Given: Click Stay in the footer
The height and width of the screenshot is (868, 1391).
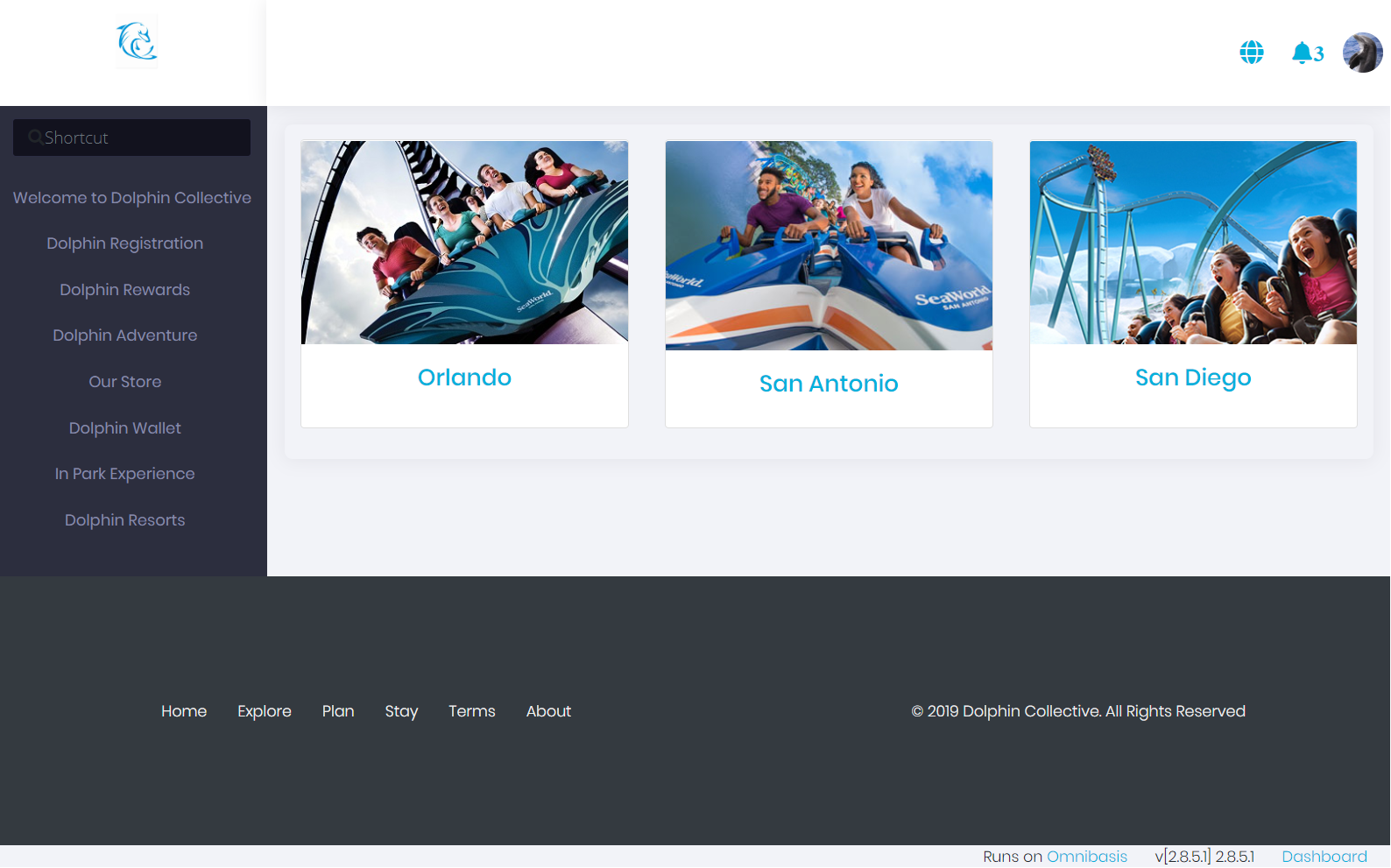Looking at the screenshot, I should (x=401, y=711).
